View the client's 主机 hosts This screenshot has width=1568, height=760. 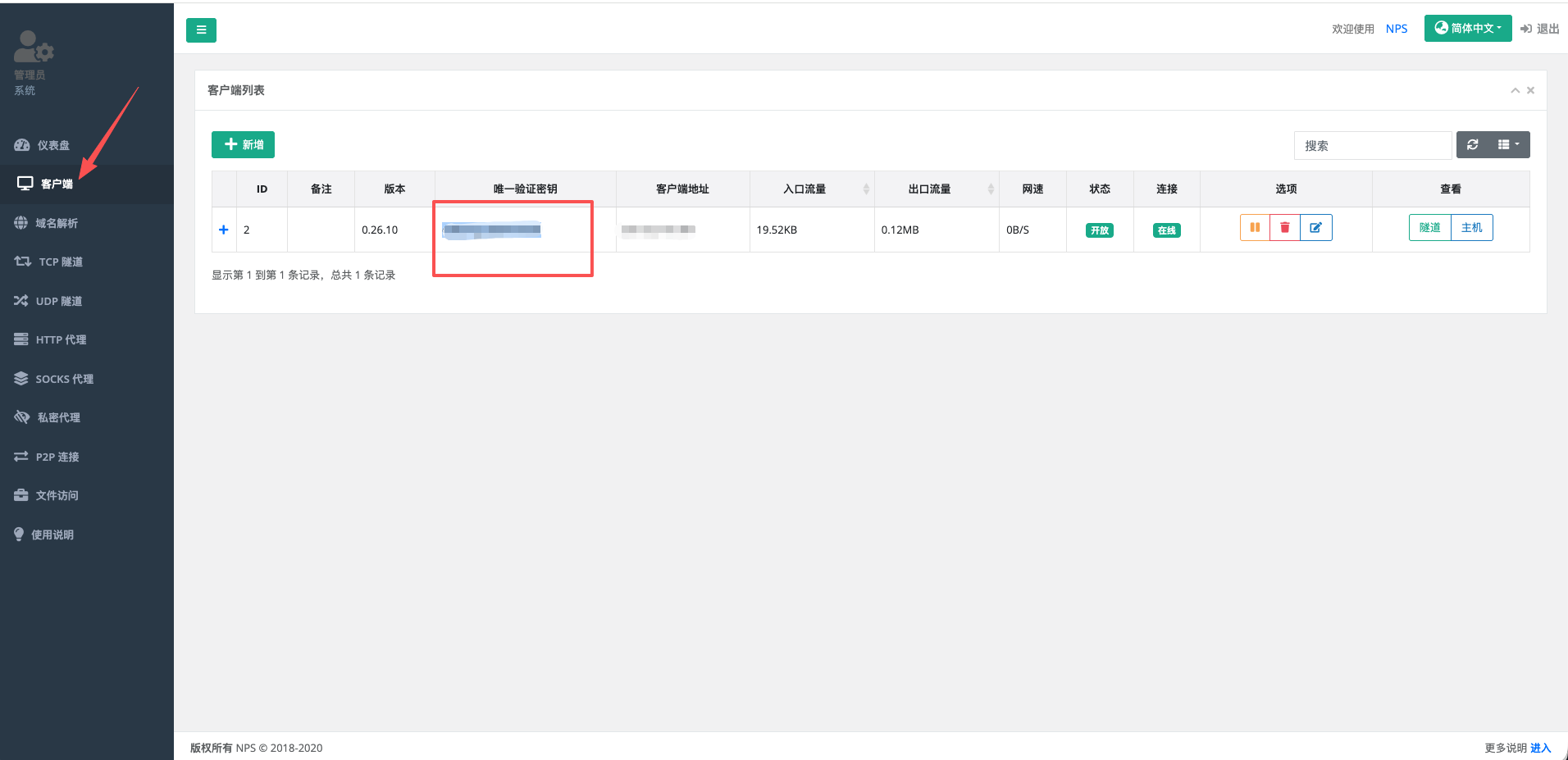point(1471,228)
